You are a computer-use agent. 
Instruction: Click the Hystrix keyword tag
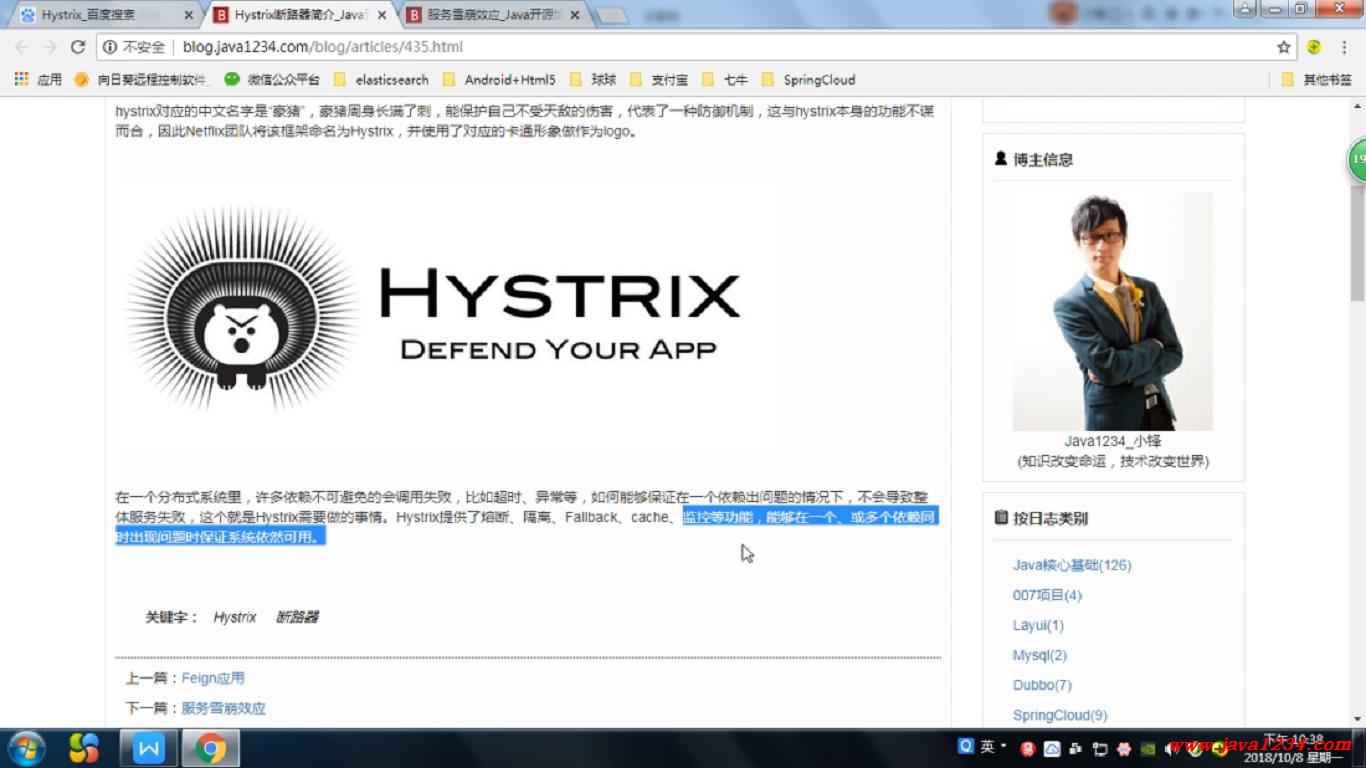click(235, 617)
